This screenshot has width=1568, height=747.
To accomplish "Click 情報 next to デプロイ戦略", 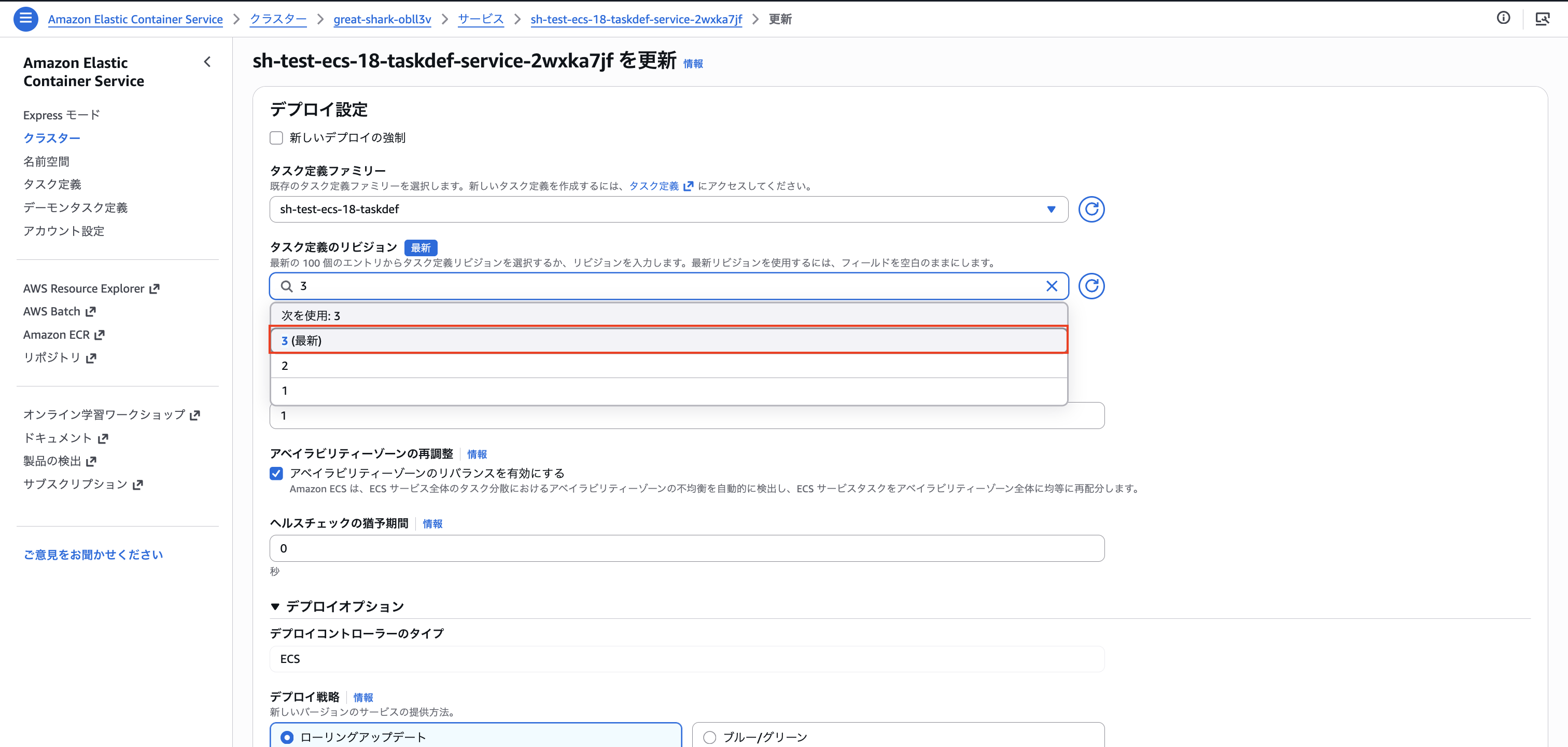I will point(363,697).
